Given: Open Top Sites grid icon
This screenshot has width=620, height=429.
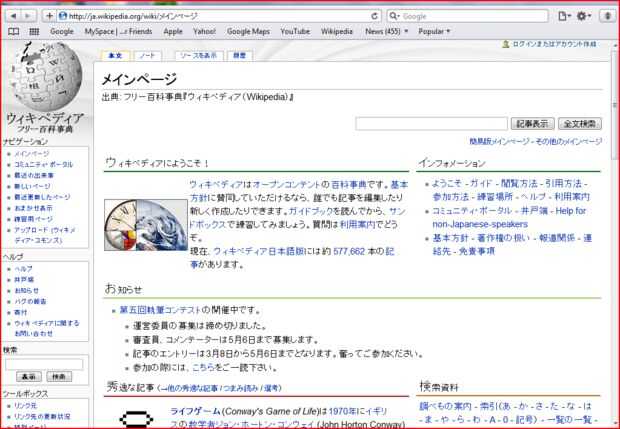Looking at the screenshot, I should pyautogui.click(x=34, y=32).
